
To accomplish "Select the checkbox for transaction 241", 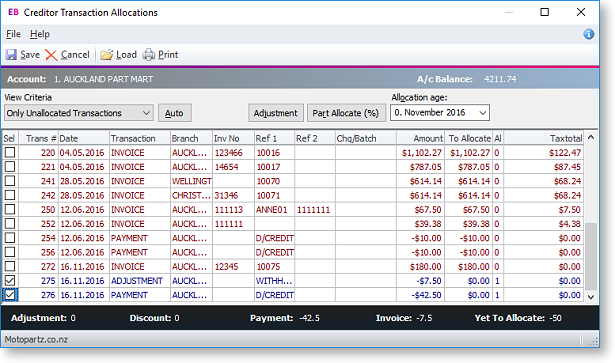I will point(10,181).
